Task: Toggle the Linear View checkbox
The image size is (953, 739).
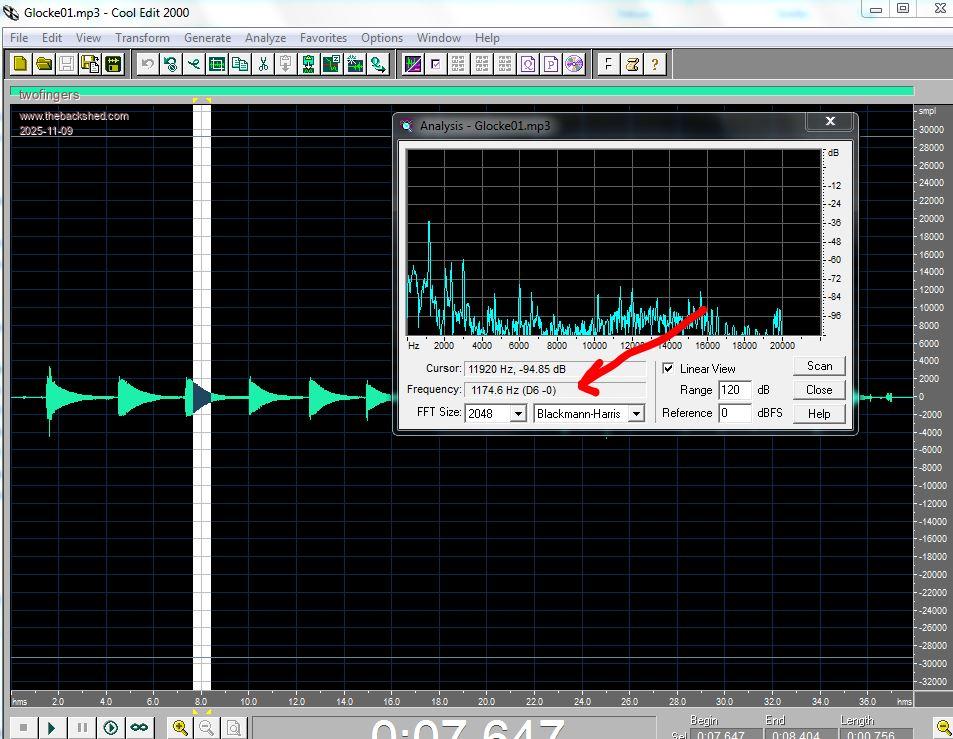Action: point(669,369)
